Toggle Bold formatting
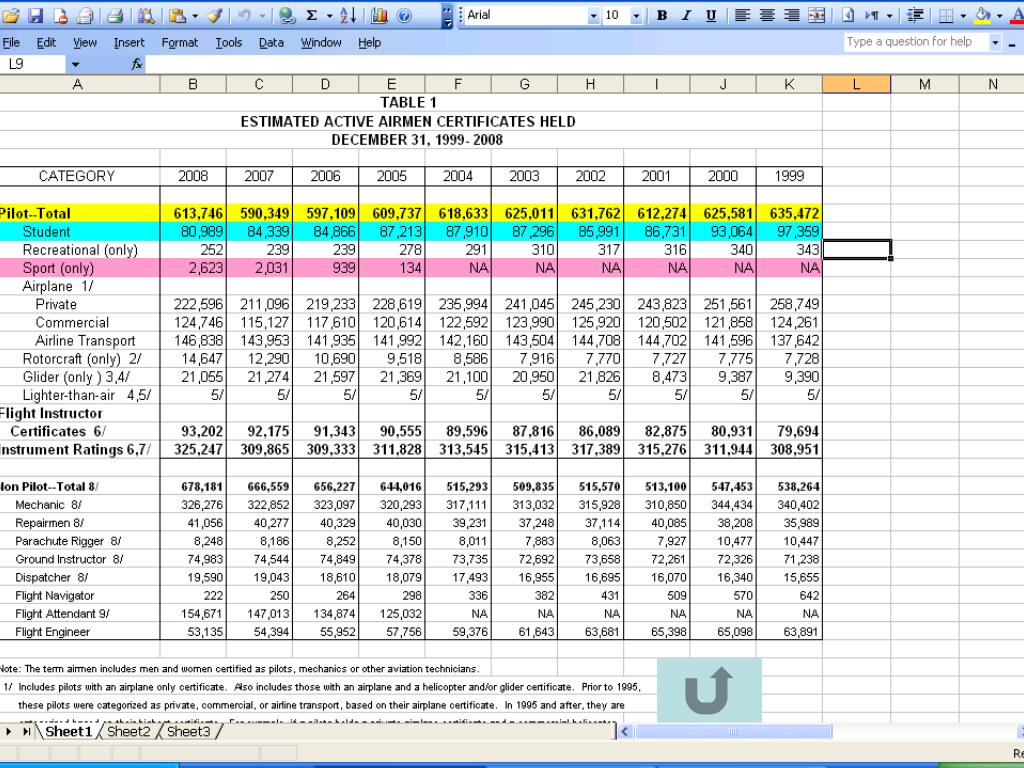Viewport: 1024px width, 768px height. pyautogui.click(x=662, y=15)
